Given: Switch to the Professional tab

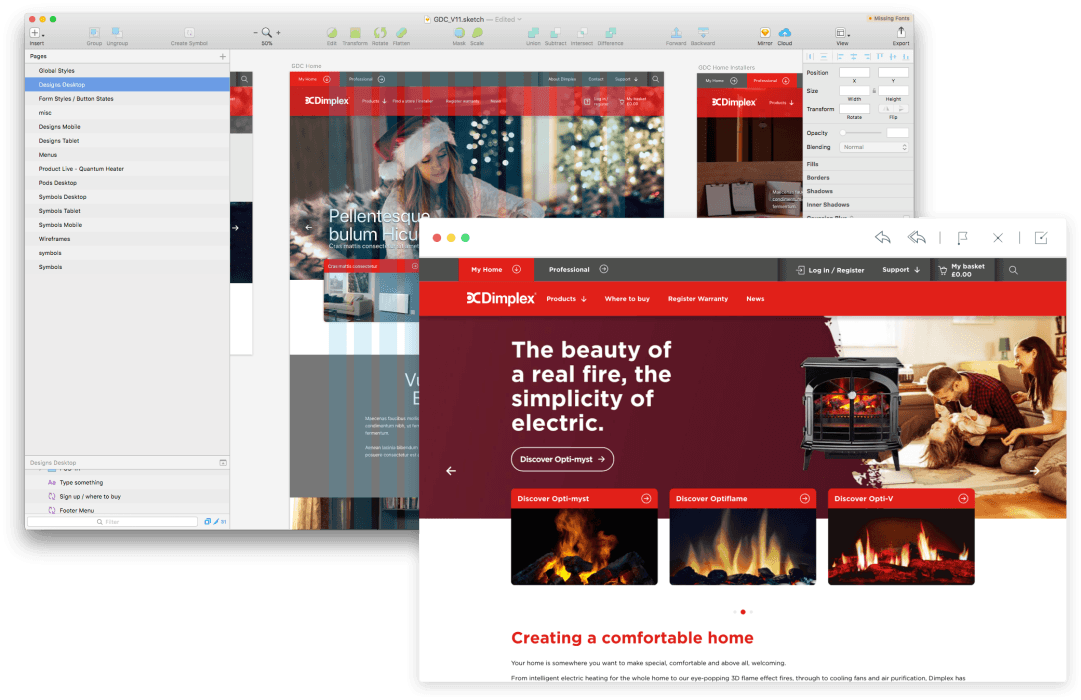Looking at the screenshot, I should [578, 270].
